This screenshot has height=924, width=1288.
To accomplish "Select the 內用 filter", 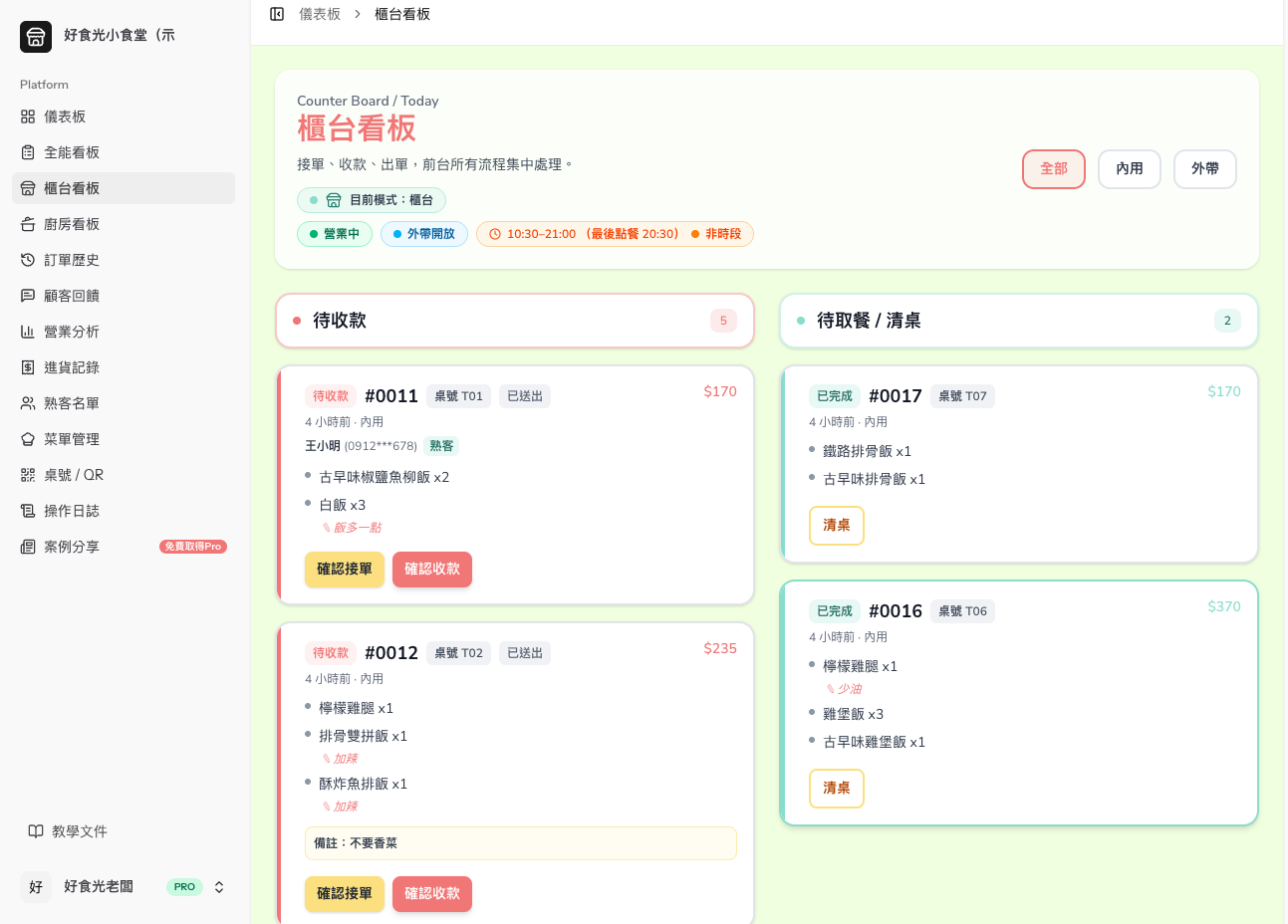I will point(1130,169).
